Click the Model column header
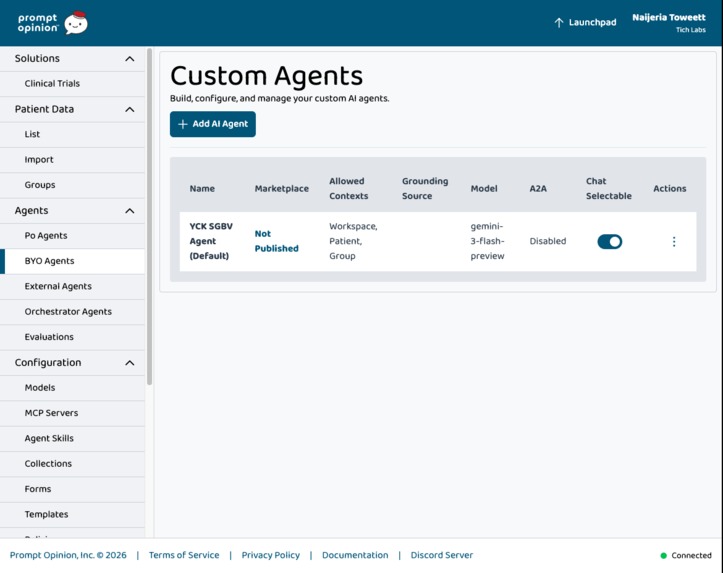Screen dimensions: 723x573 (484, 189)
